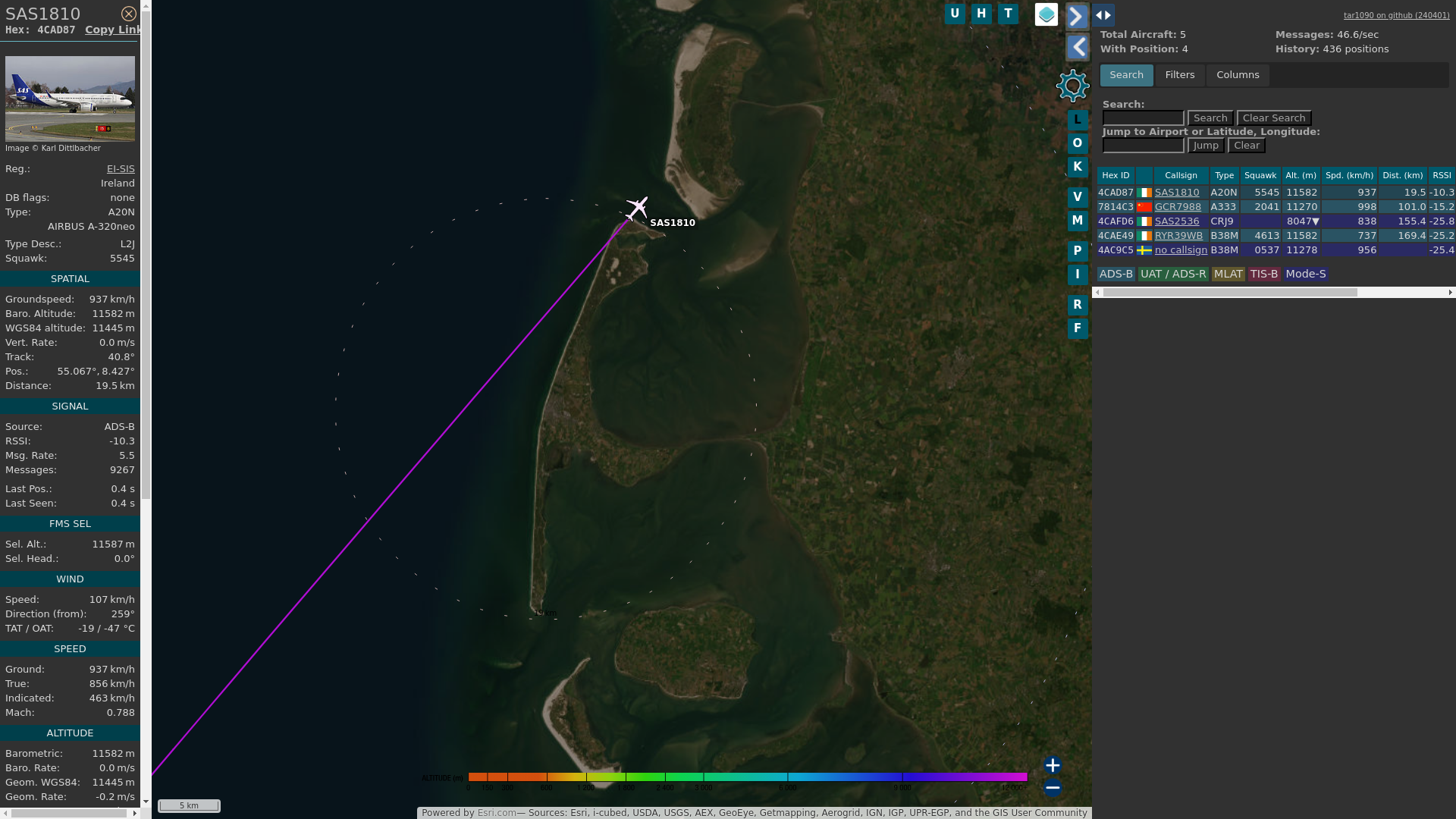Click the aircraft table horizontal scrollbar
This screenshot has height=819, width=1456.
coord(1230,293)
